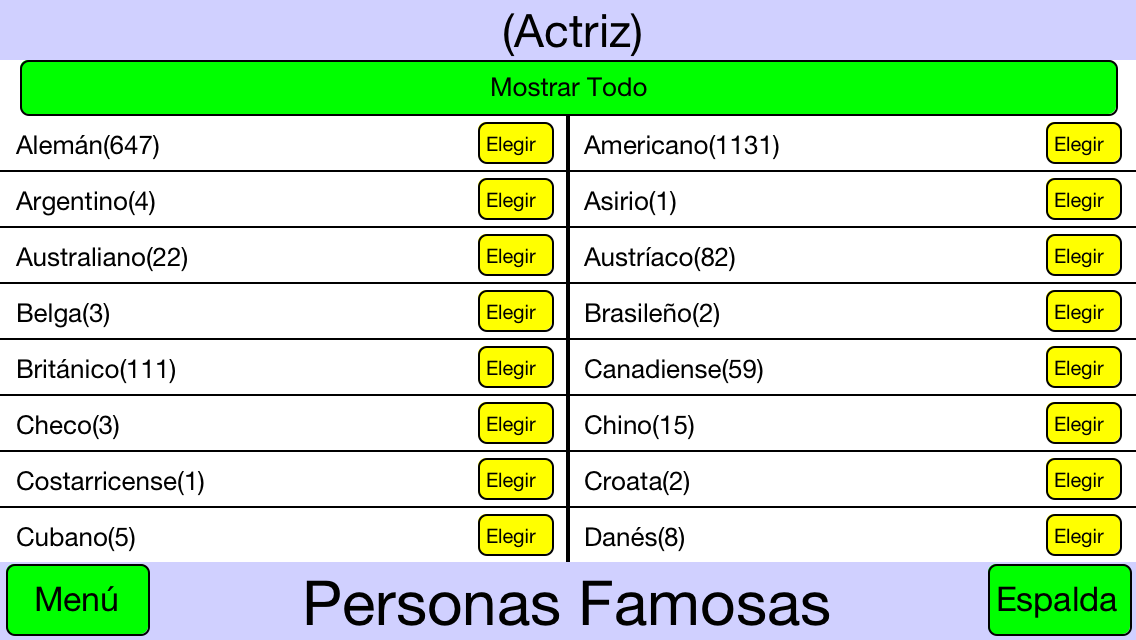The image size is (1136, 640).
Task: Choose the Asirio(1) Elegir button
Action: (x=1084, y=199)
